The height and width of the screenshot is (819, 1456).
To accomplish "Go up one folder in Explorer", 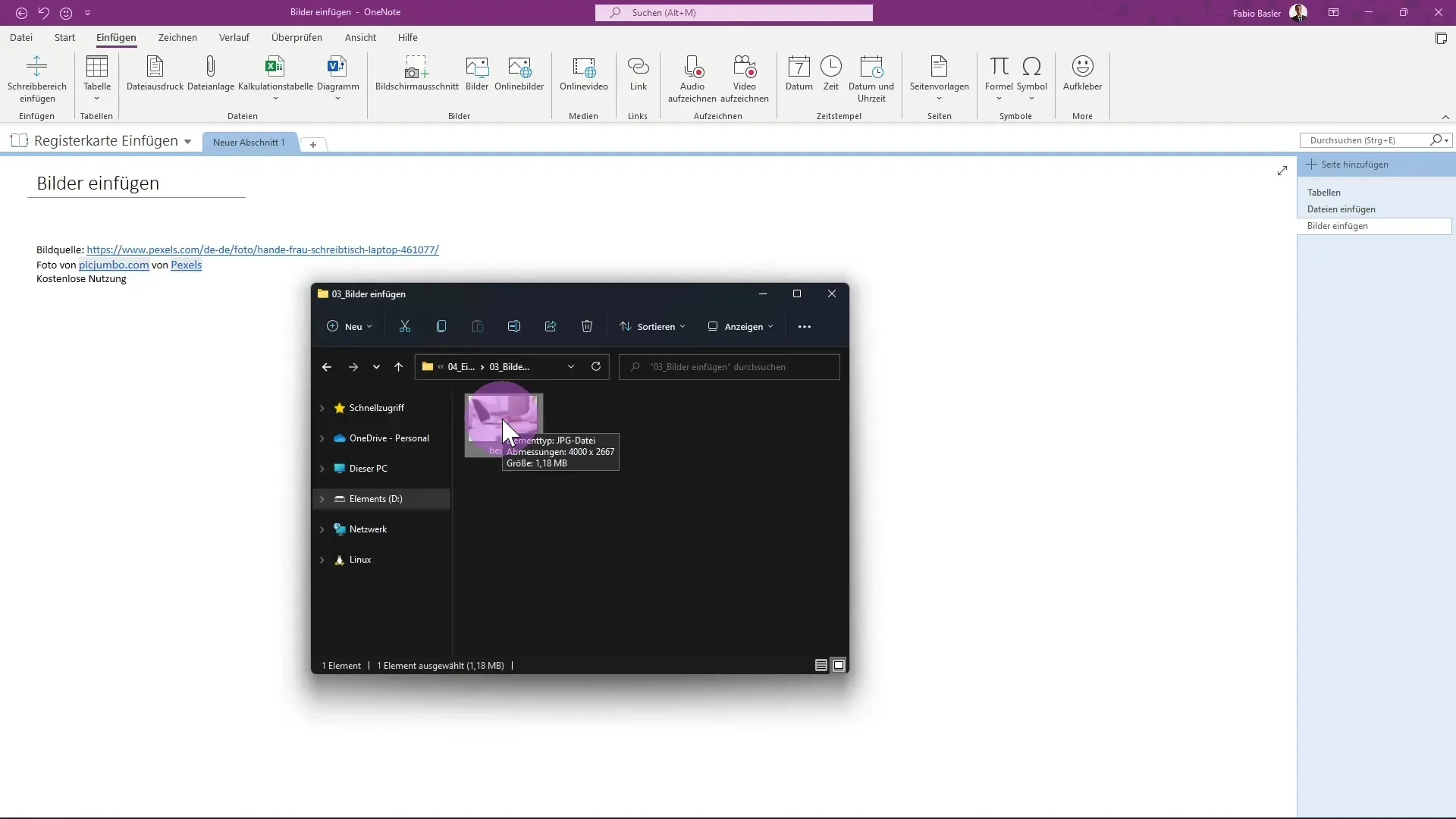I will 398,367.
